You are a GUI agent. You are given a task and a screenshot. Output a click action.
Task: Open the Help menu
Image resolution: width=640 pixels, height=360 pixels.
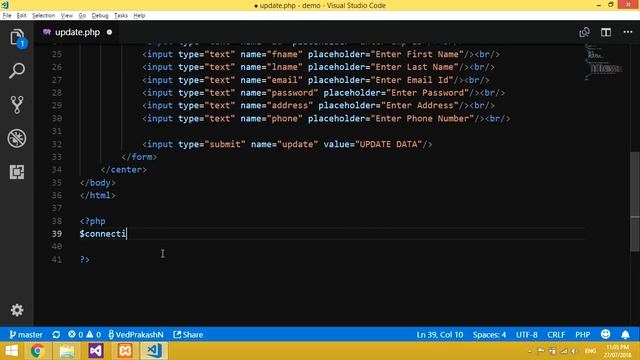click(x=139, y=16)
